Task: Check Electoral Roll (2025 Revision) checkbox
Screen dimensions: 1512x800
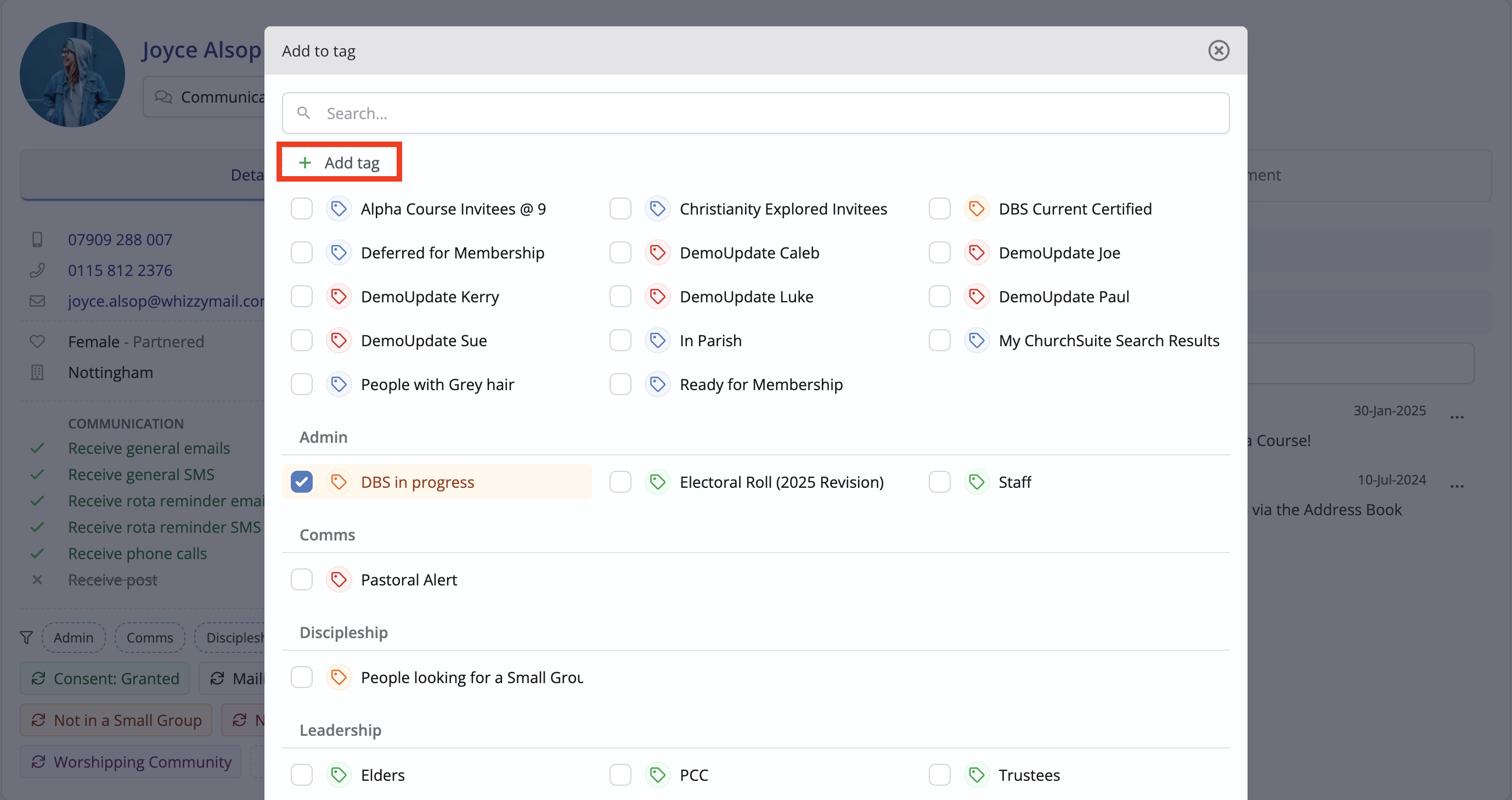Action: point(620,482)
